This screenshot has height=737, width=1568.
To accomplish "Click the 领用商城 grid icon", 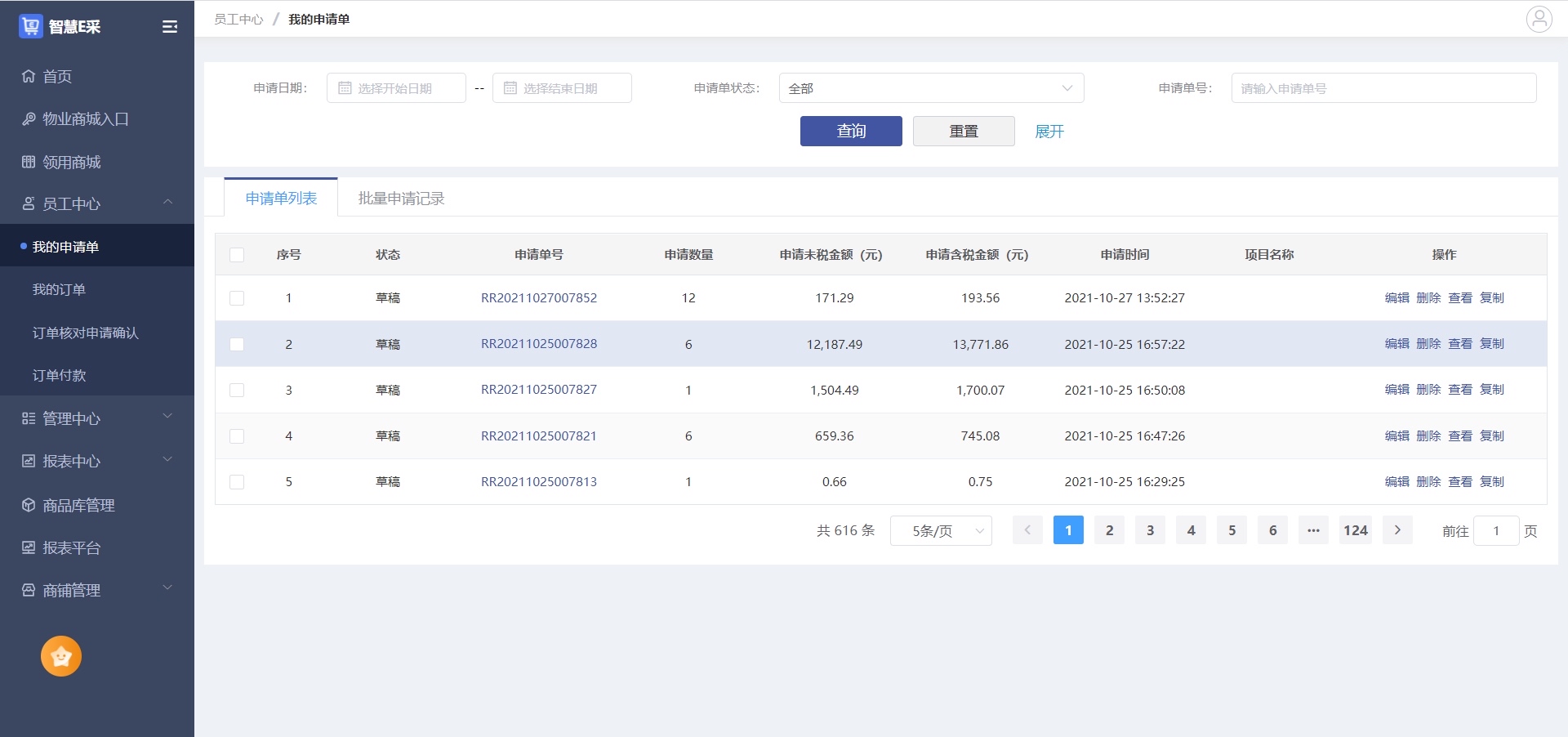I will (x=29, y=162).
